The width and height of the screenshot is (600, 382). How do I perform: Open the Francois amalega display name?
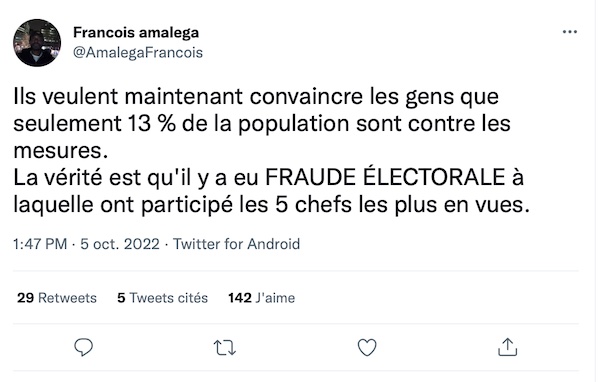(x=136, y=33)
